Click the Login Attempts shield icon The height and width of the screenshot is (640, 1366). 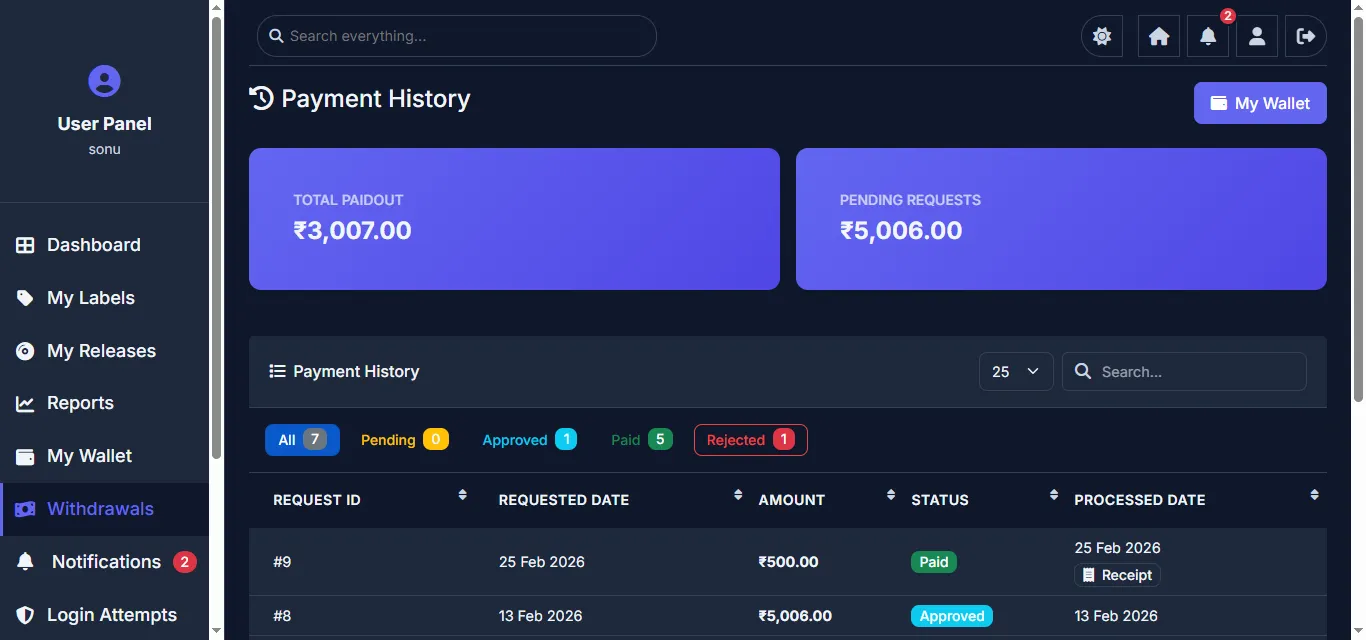pyautogui.click(x=26, y=615)
